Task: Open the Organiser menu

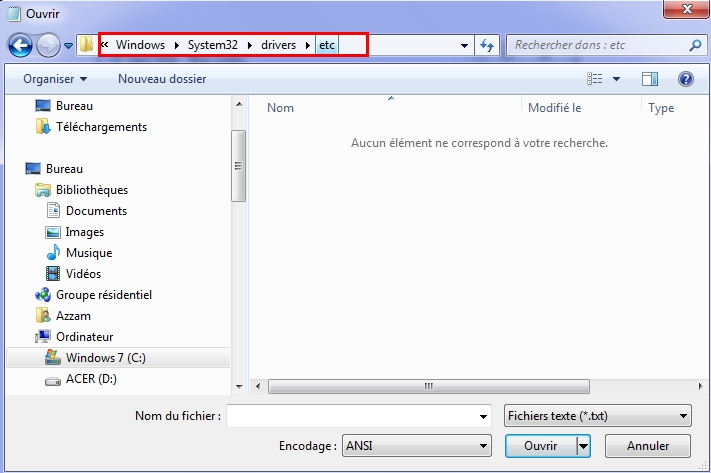Action: coord(55,79)
